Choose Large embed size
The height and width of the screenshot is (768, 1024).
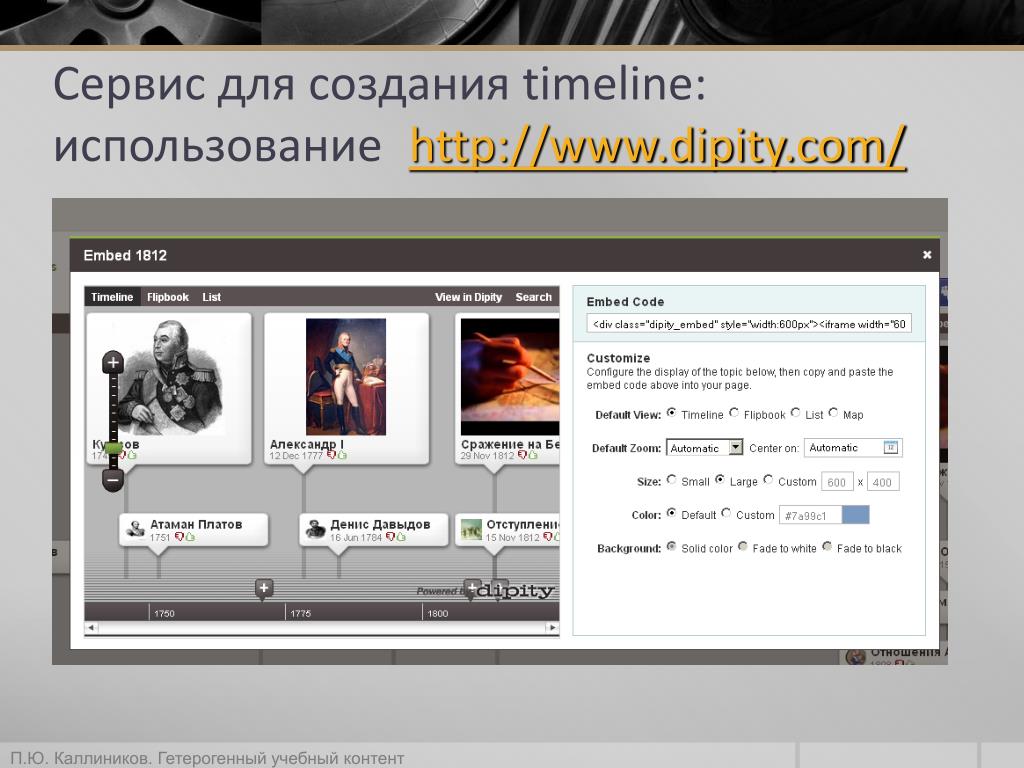pos(720,480)
